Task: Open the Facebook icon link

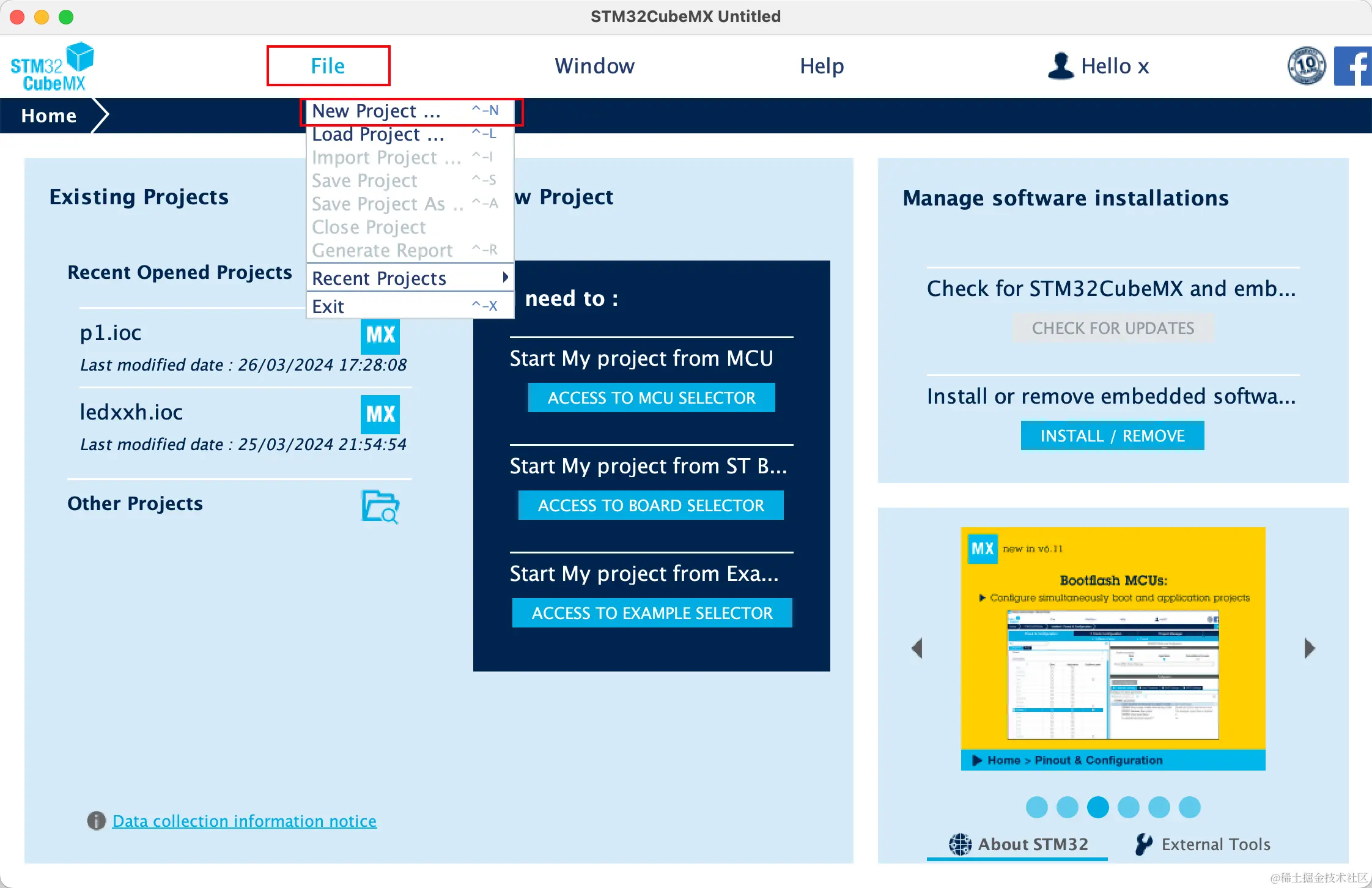Action: click(1352, 66)
